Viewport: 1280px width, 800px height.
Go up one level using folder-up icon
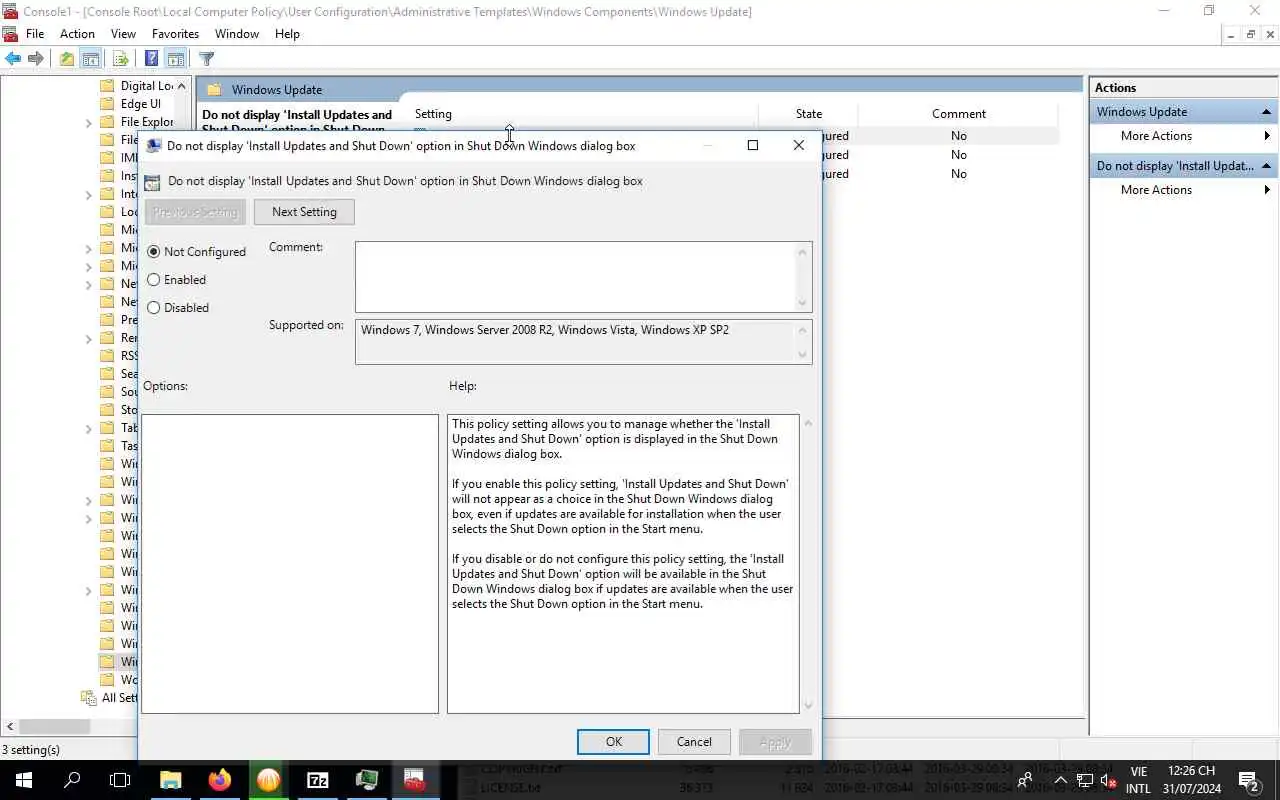tap(66, 59)
